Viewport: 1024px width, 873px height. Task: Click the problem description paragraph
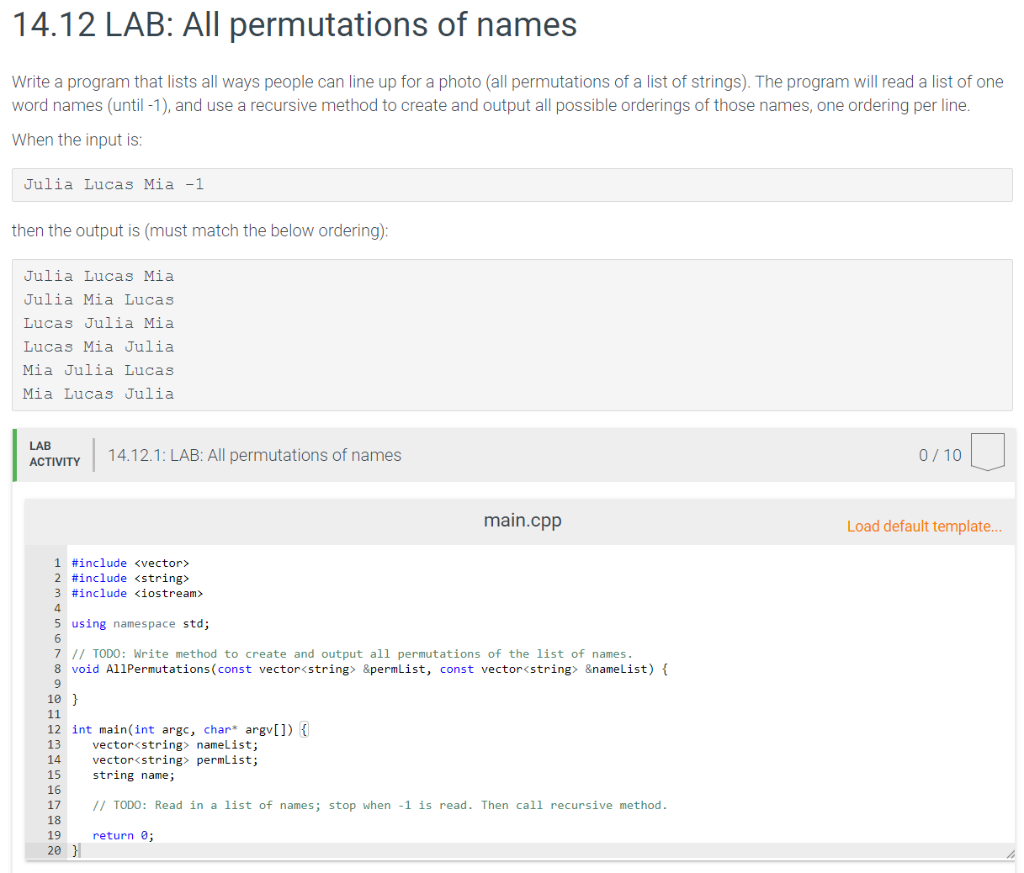pyautogui.click(x=507, y=93)
